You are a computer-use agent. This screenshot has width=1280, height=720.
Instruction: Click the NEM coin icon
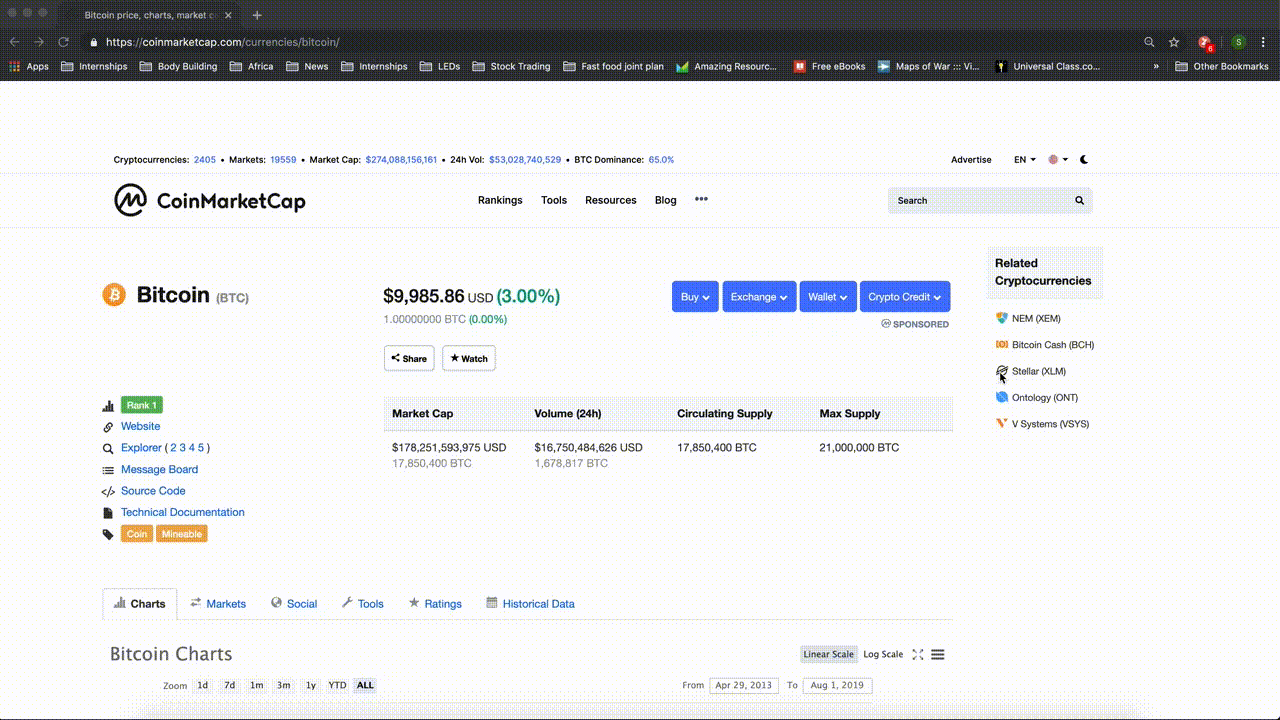(1002, 318)
